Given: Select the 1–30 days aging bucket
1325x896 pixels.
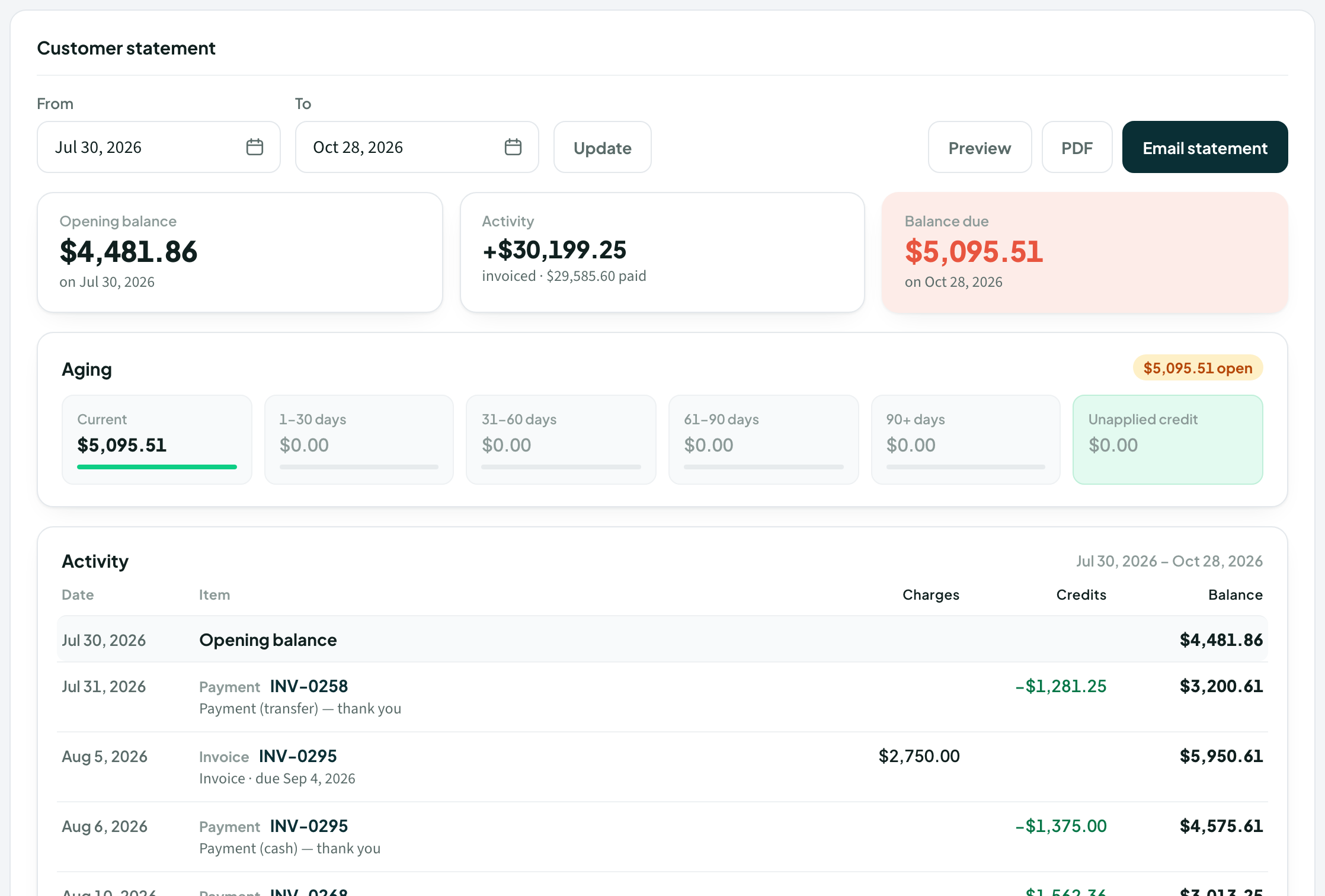Looking at the screenshot, I should (x=359, y=440).
